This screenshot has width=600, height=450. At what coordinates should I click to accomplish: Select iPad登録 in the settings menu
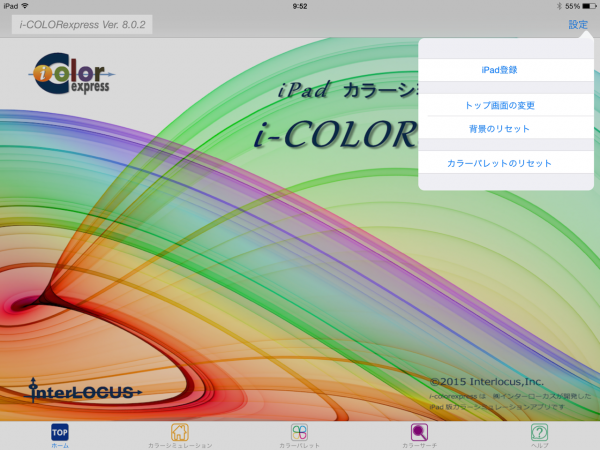pos(506,70)
